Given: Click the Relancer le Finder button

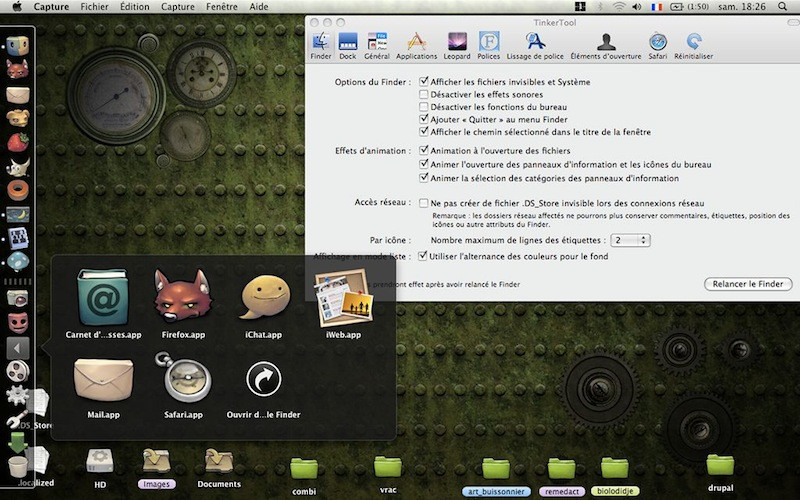Looking at the screenshot, I should pos(747,284).
